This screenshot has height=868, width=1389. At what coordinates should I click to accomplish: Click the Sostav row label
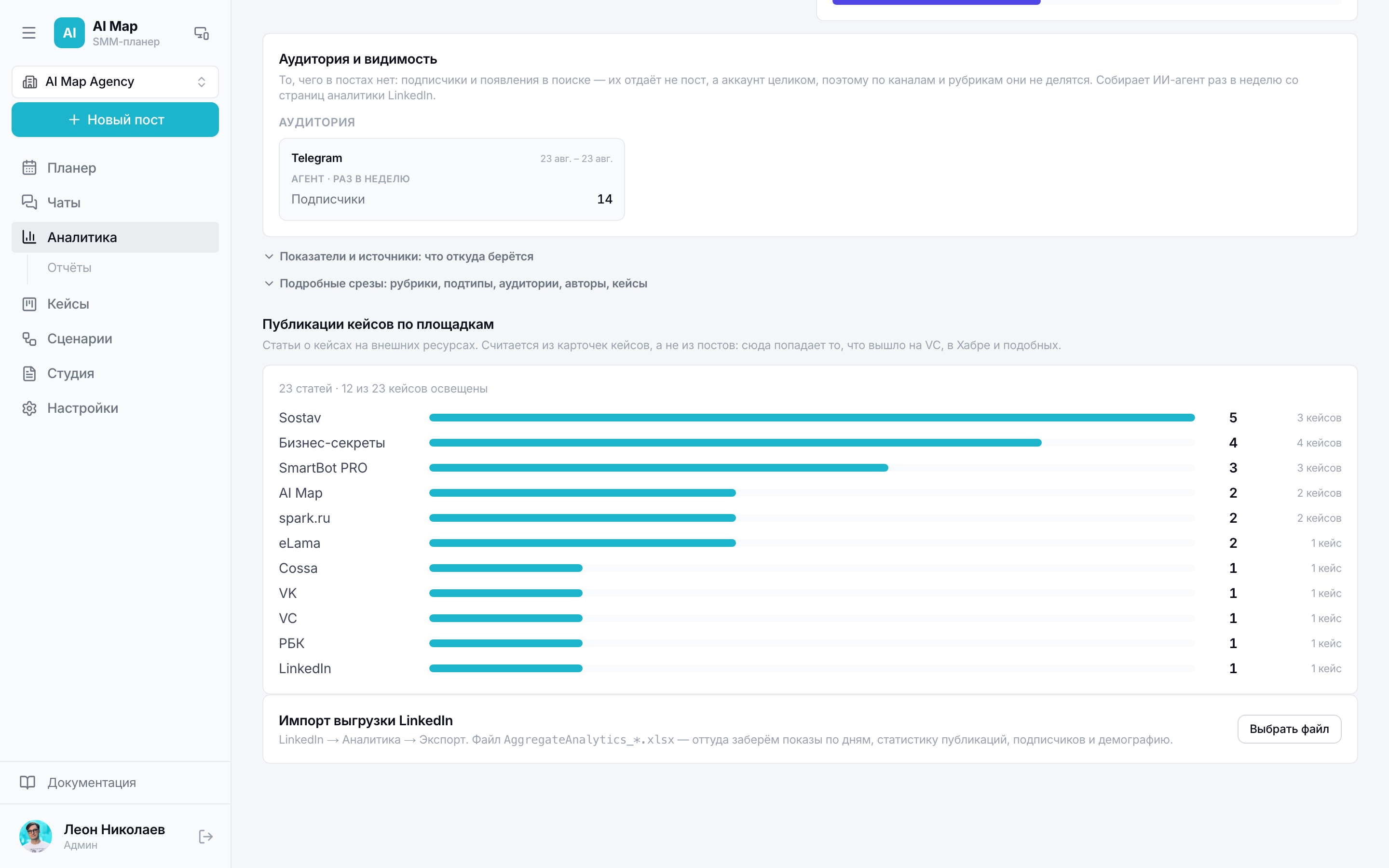(300, 417)
